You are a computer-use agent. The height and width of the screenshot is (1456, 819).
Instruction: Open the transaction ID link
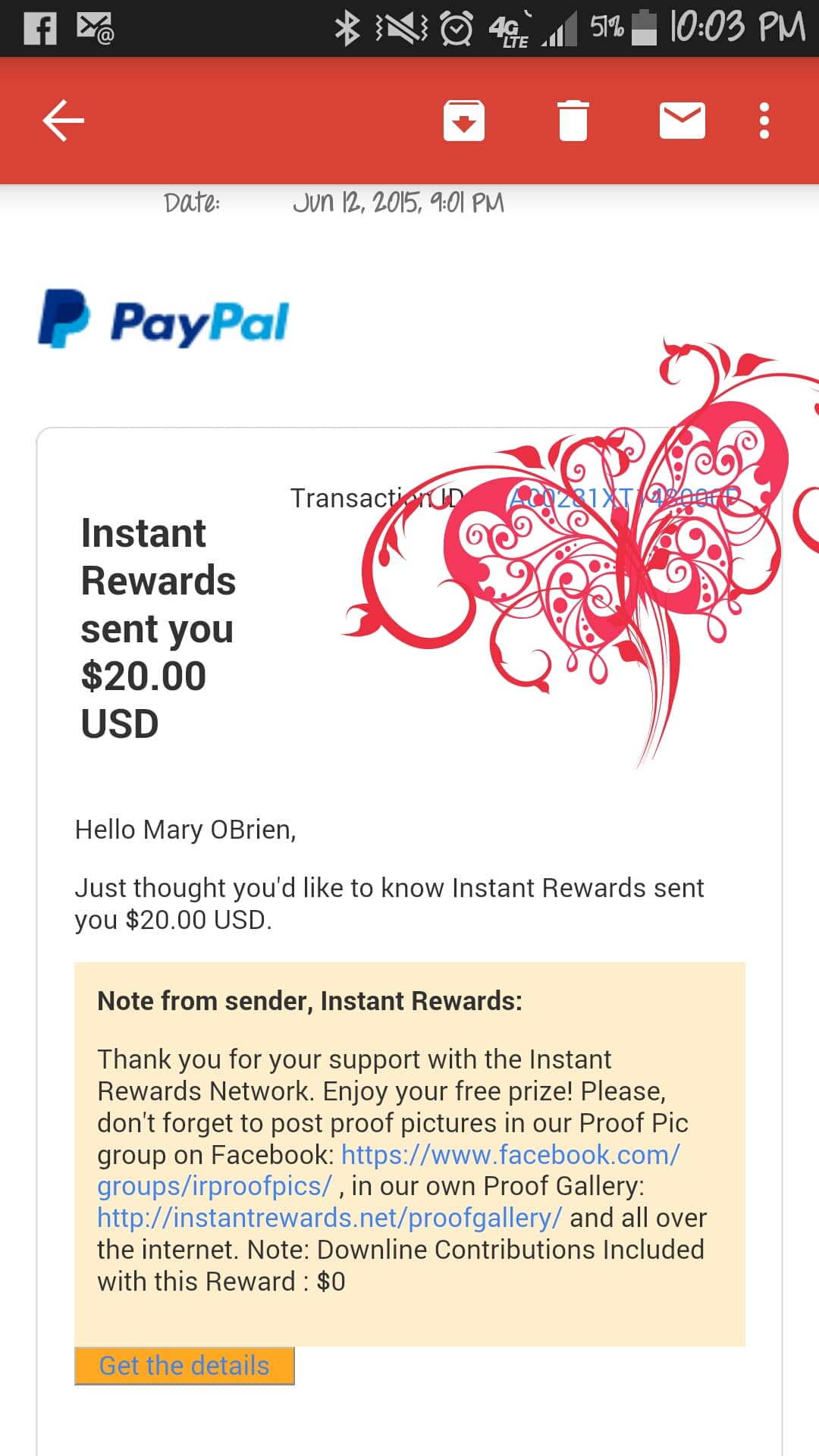point(623,497)
